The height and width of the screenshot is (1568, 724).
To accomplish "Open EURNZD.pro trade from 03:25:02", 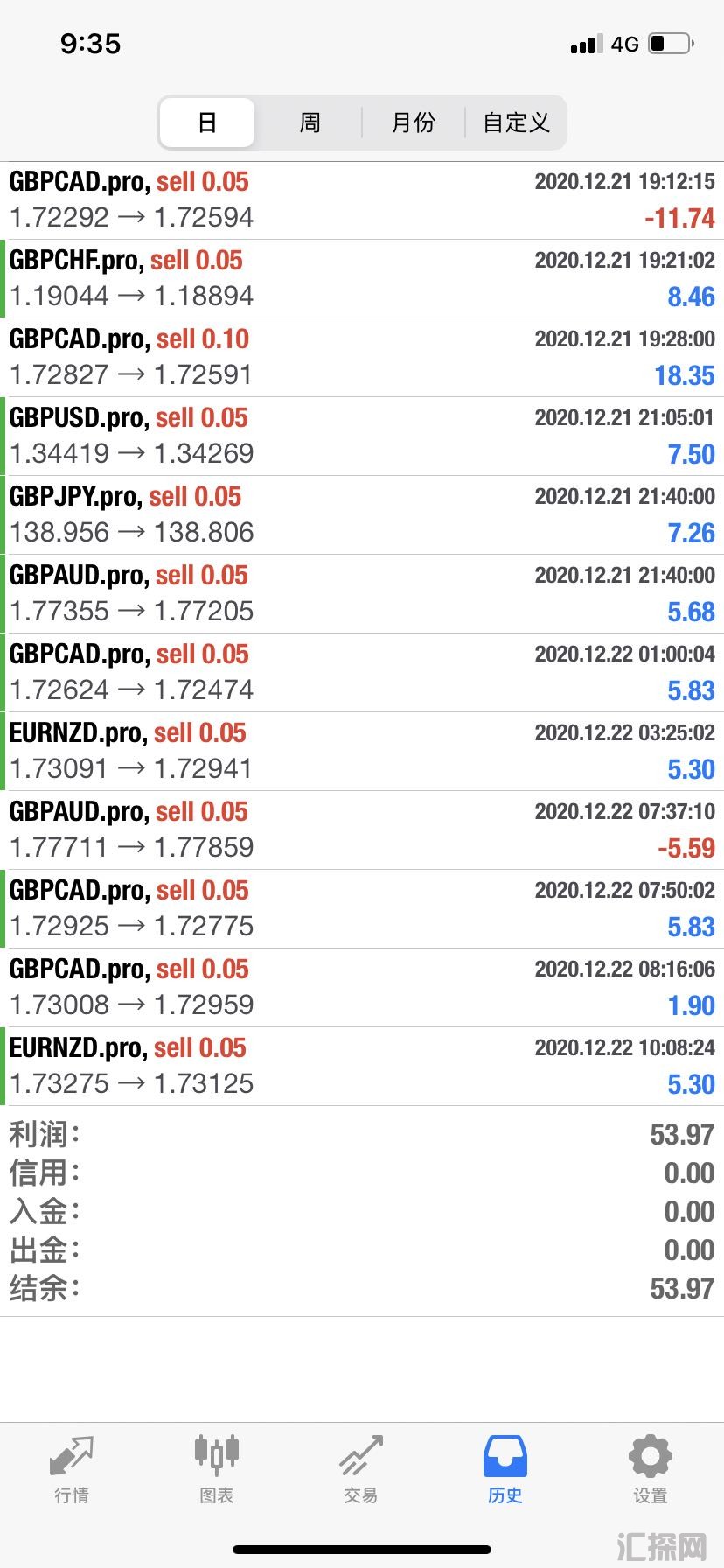I will 362,752.
